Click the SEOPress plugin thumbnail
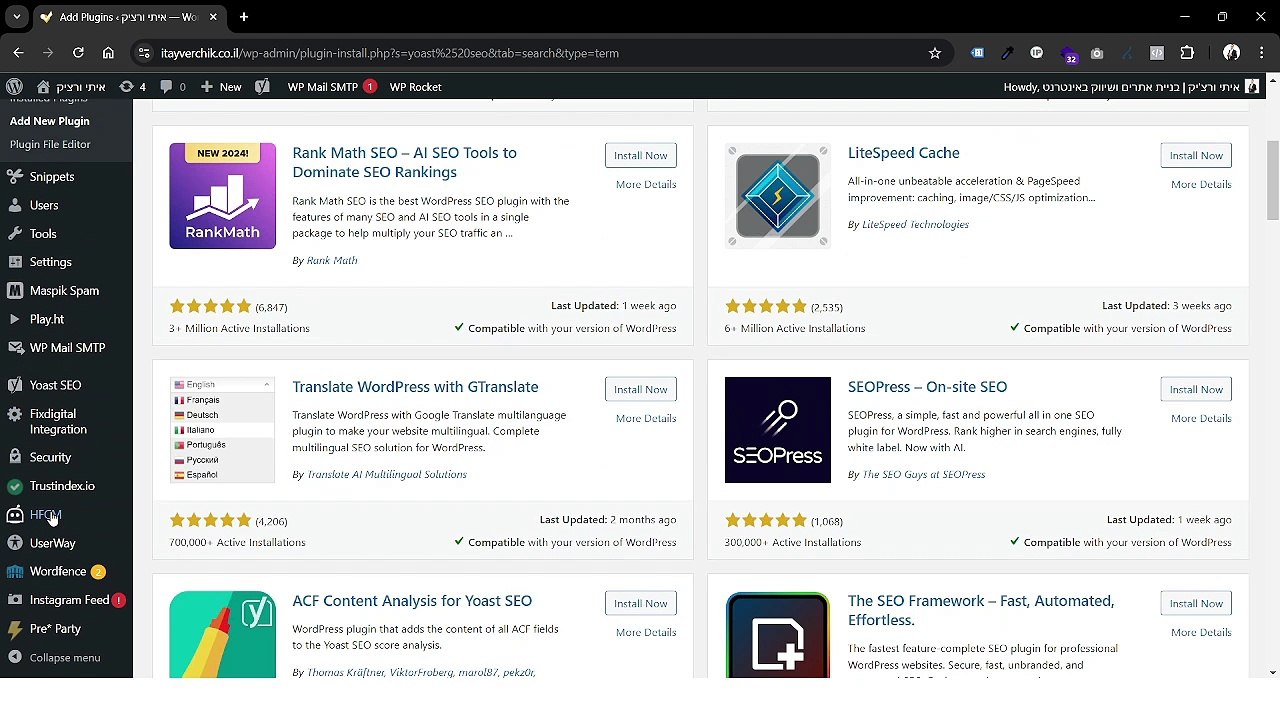This screenshot has width=1280, height=720. [778, 430]
